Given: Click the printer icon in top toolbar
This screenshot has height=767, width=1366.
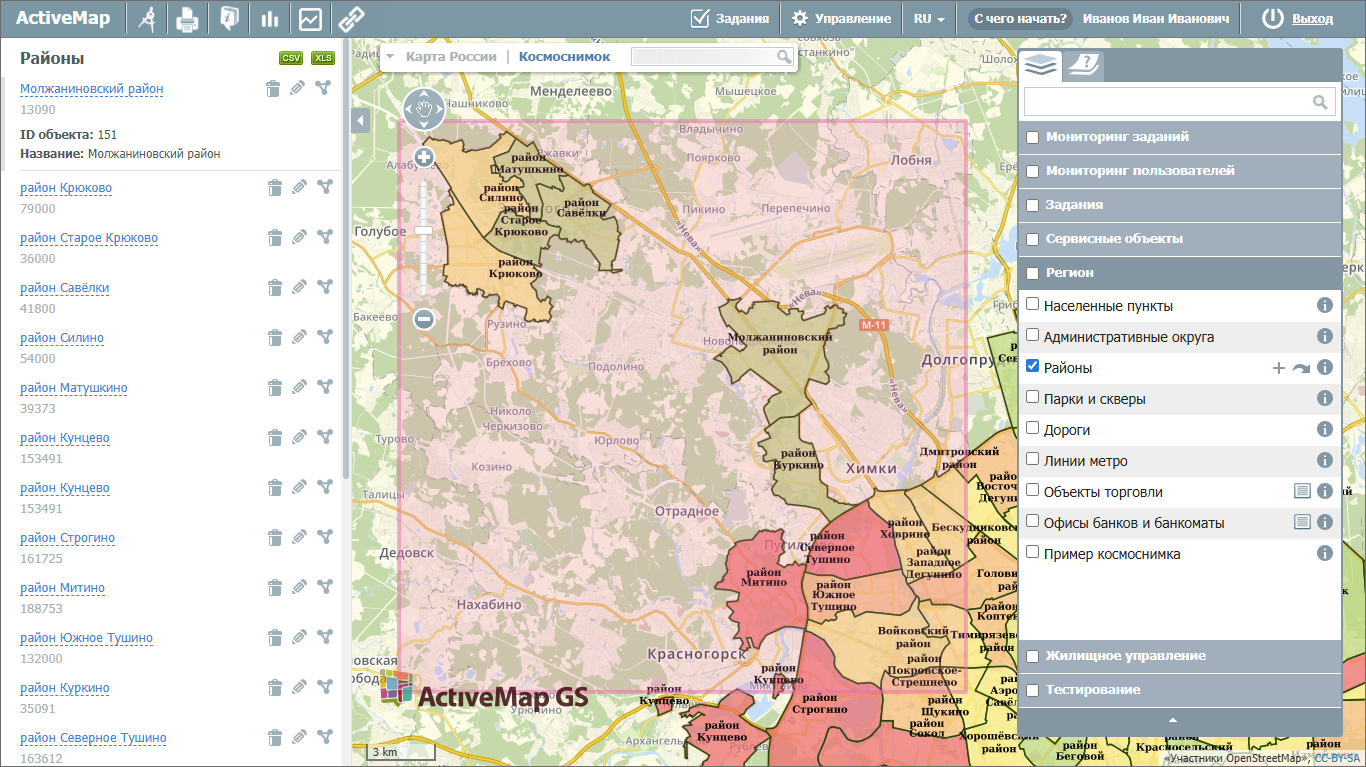Looking at the screenshot, I should (187, 19).
